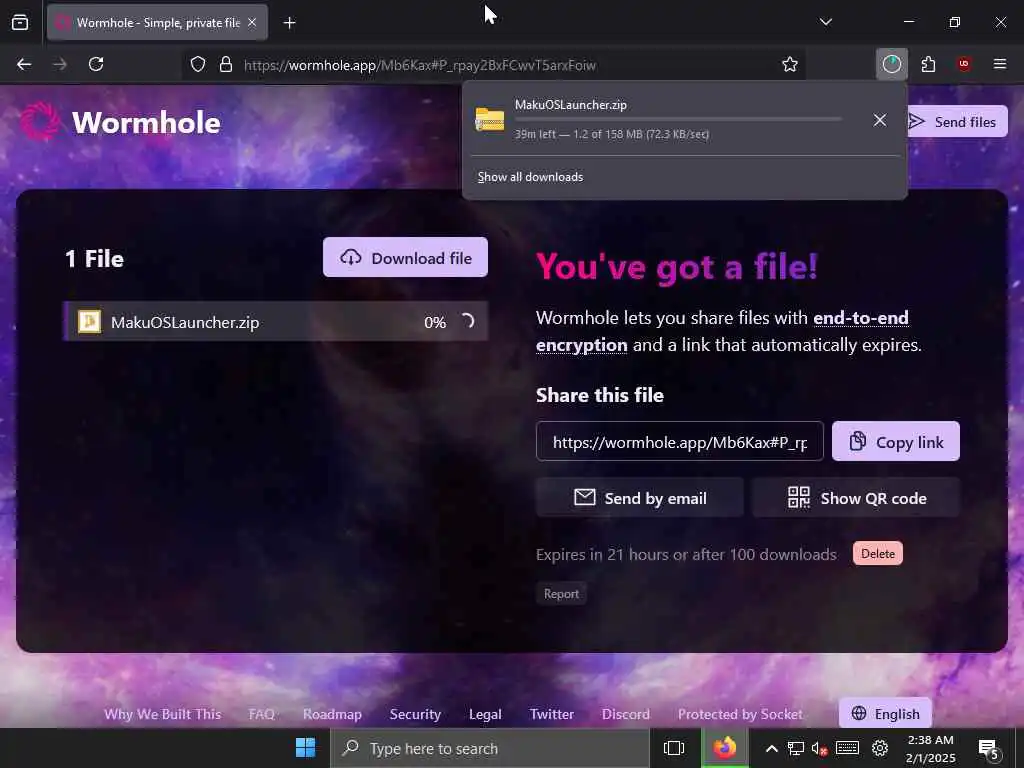Open the FAQ footer link
The height and width of the screenshot is (768, 1024).
click(x=262, y=714)
